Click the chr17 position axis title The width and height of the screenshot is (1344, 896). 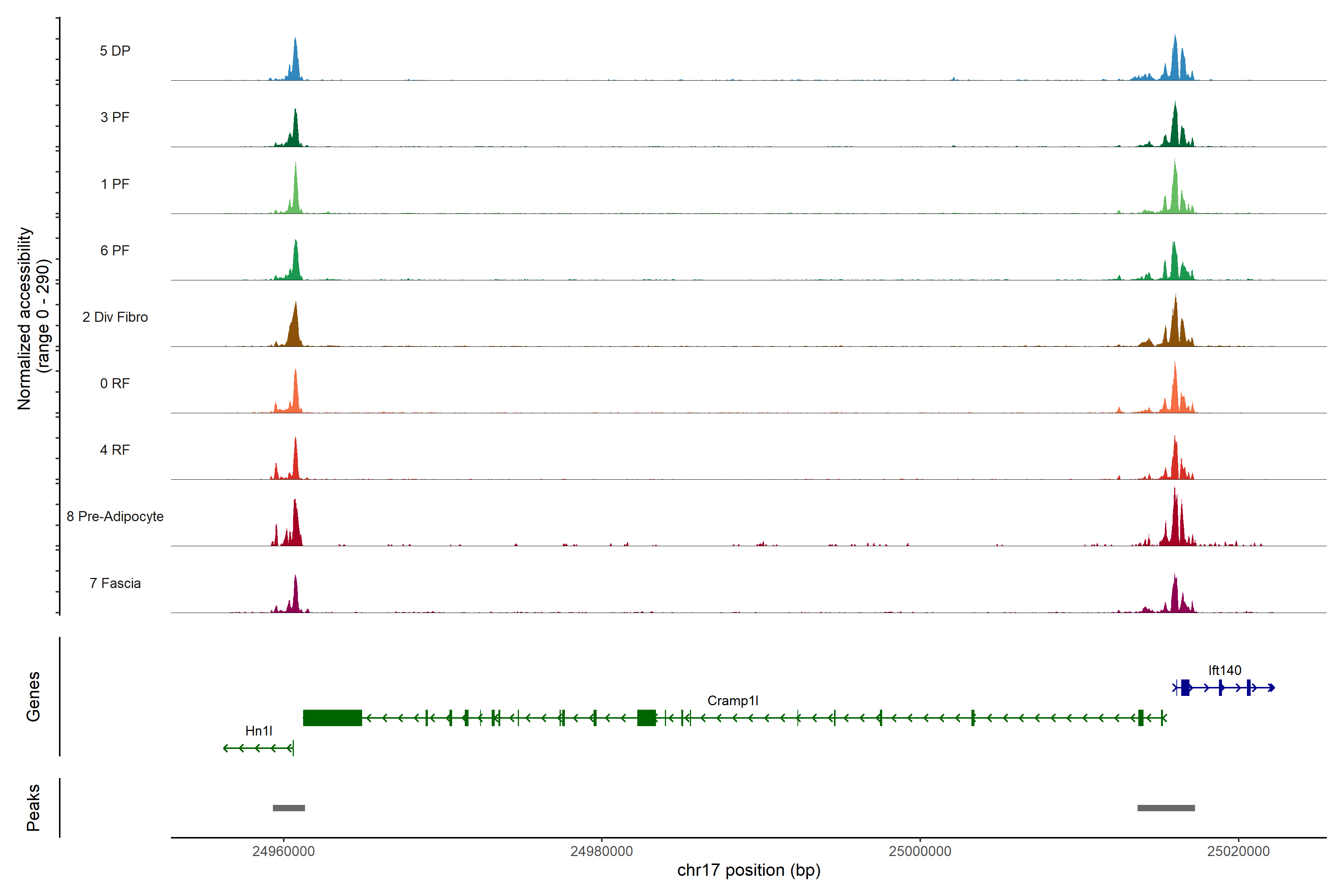coord(749,870)
